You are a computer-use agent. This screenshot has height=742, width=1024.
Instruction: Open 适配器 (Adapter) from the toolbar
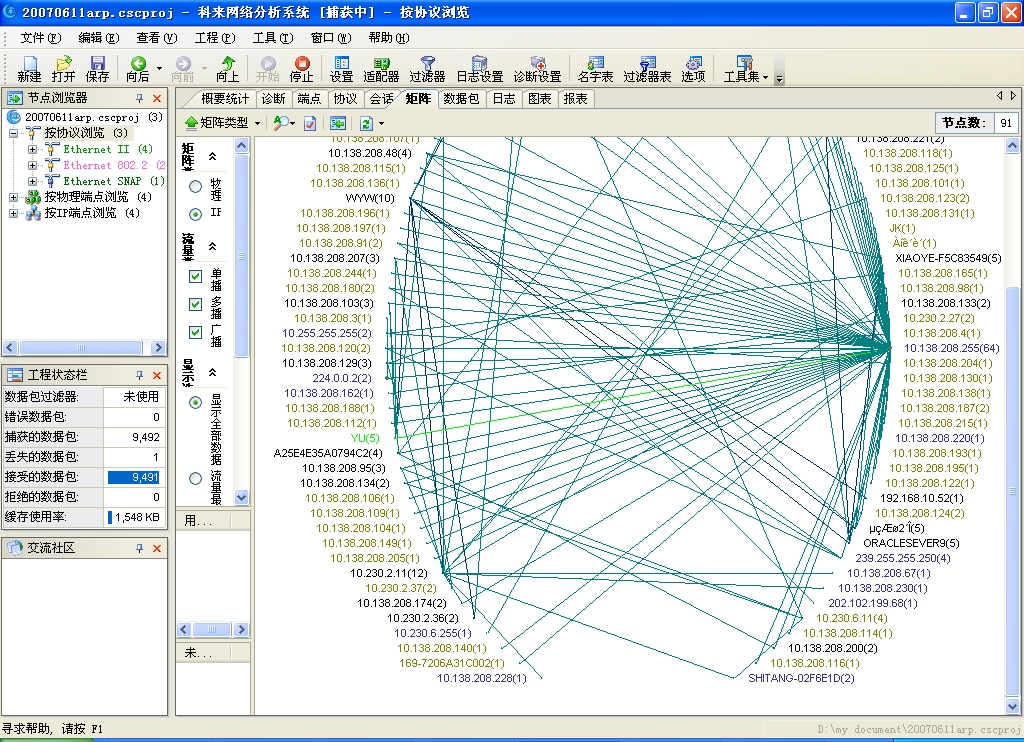381,68
